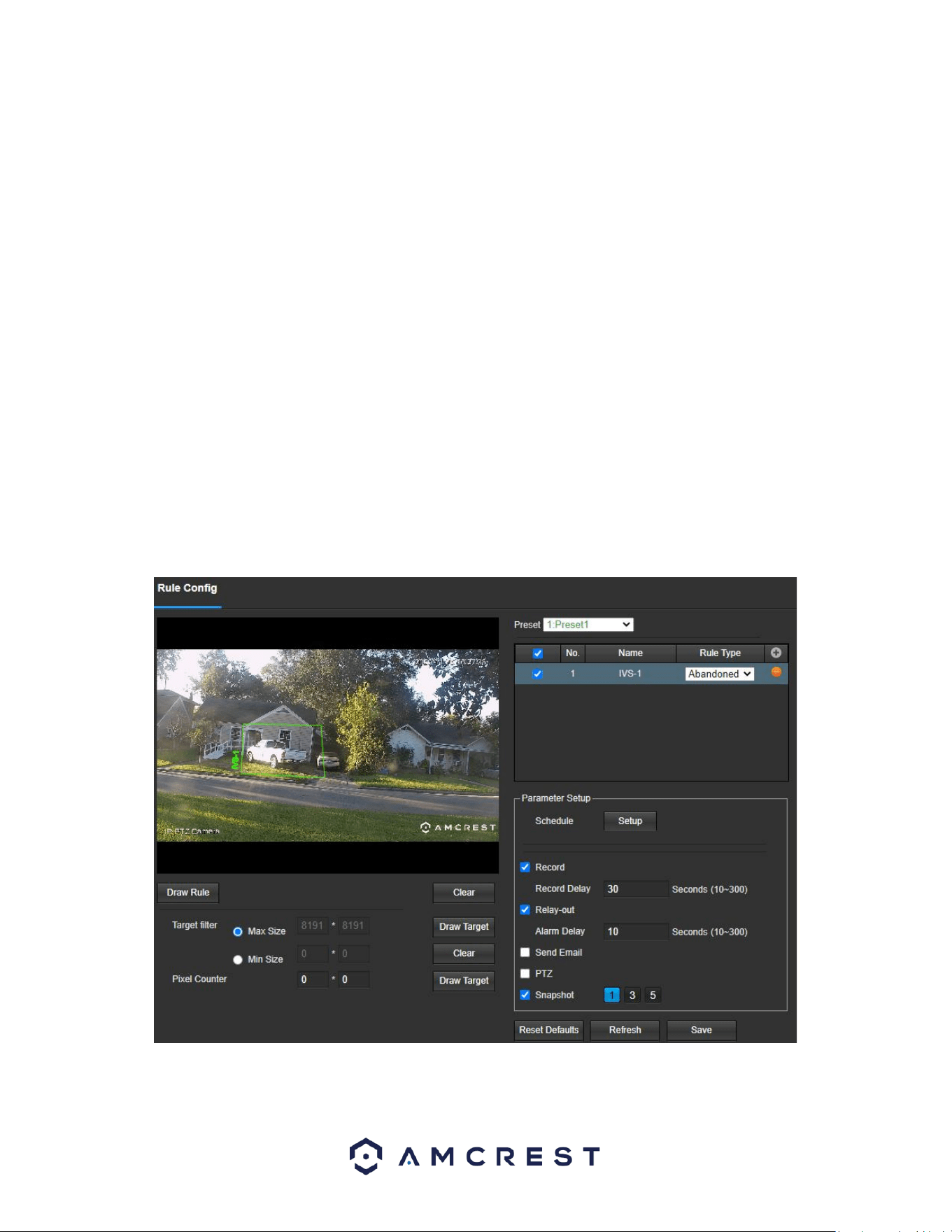The height and width of the screenshot is (1232, 952).
Task: Open the Abandoned rule type dropdown
Action: click(719, 674)
